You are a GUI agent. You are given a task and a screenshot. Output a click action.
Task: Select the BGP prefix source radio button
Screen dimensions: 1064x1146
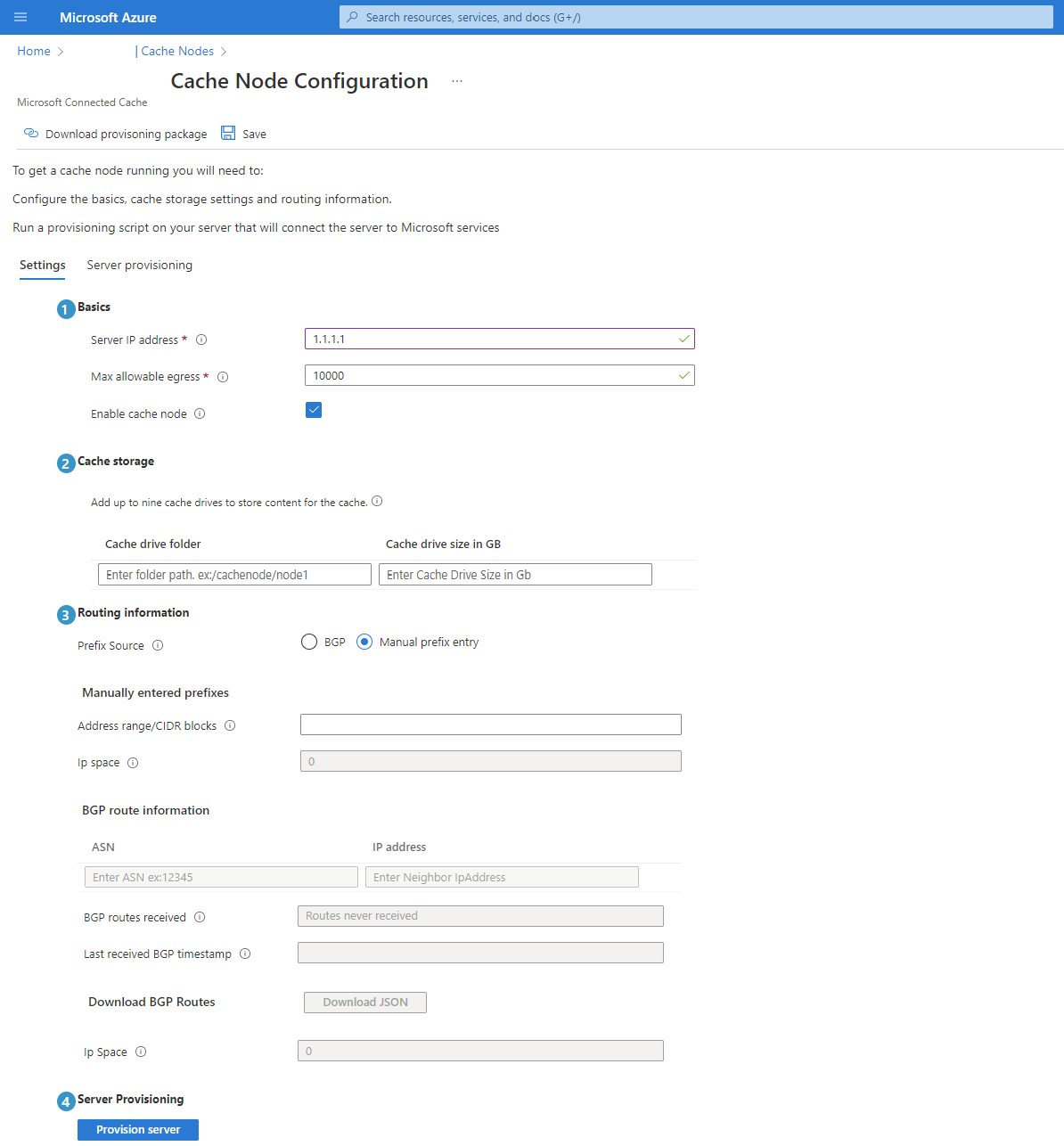tap(309, 642)
